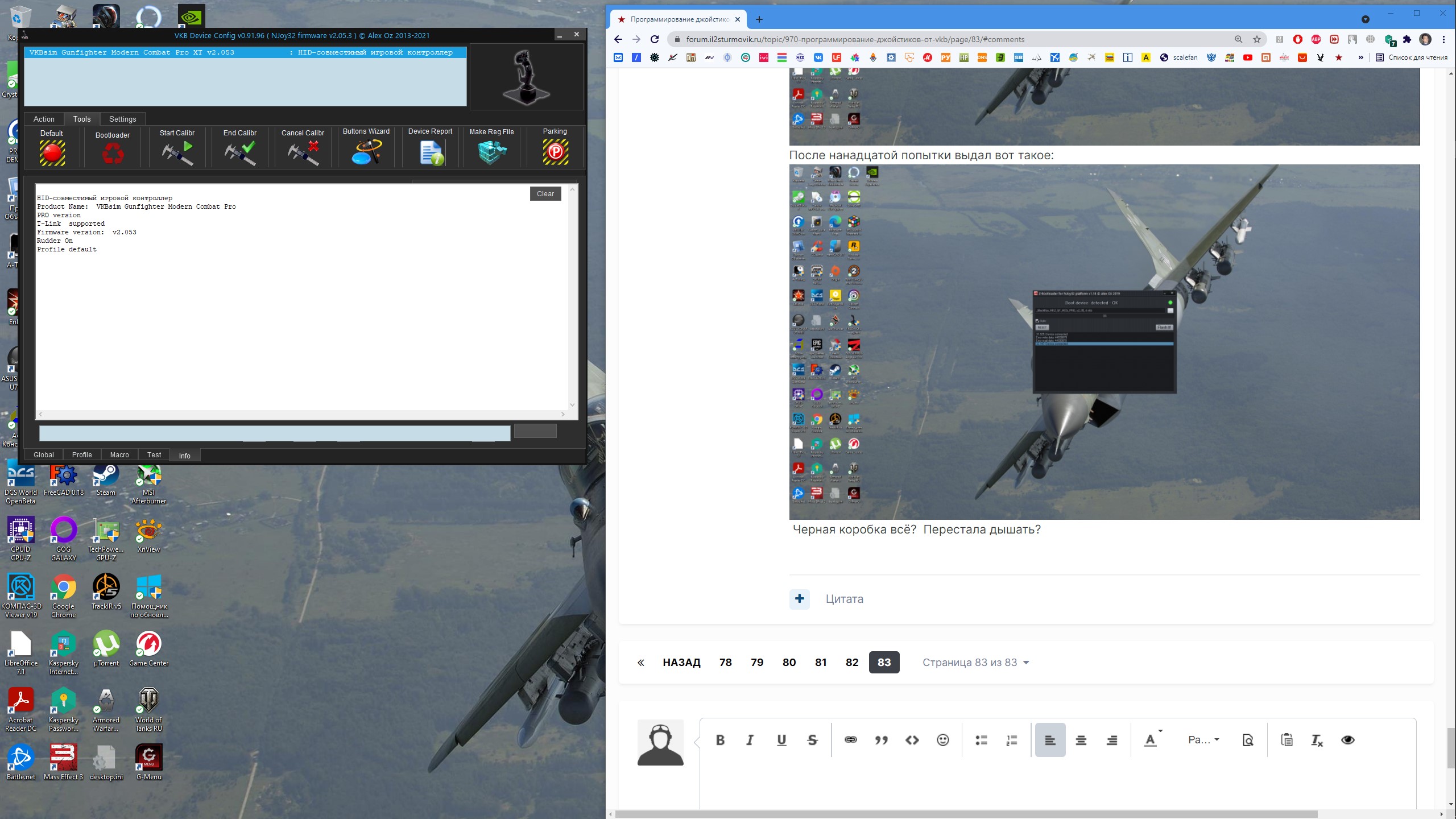Remove formatting with the Tx icon
1456x819 pixels.
(1317, 740)
